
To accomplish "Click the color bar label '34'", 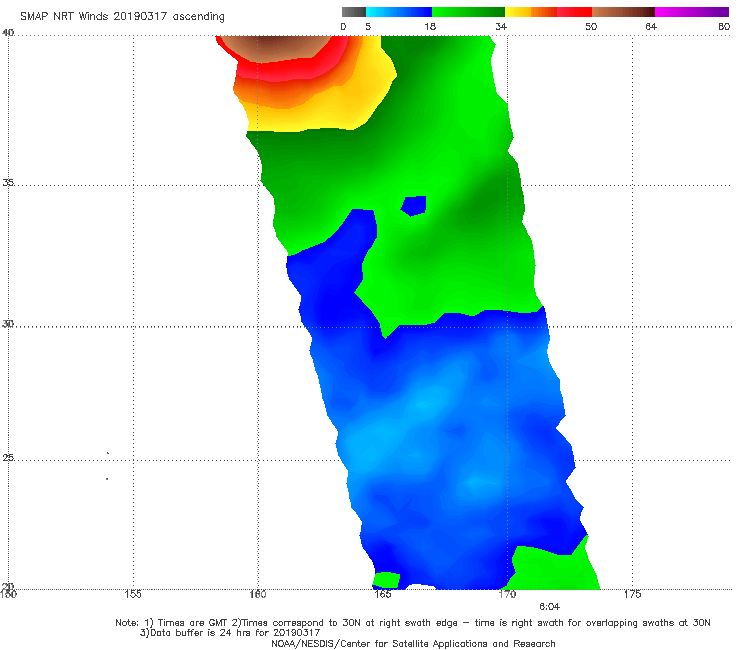I will [501, 26].
